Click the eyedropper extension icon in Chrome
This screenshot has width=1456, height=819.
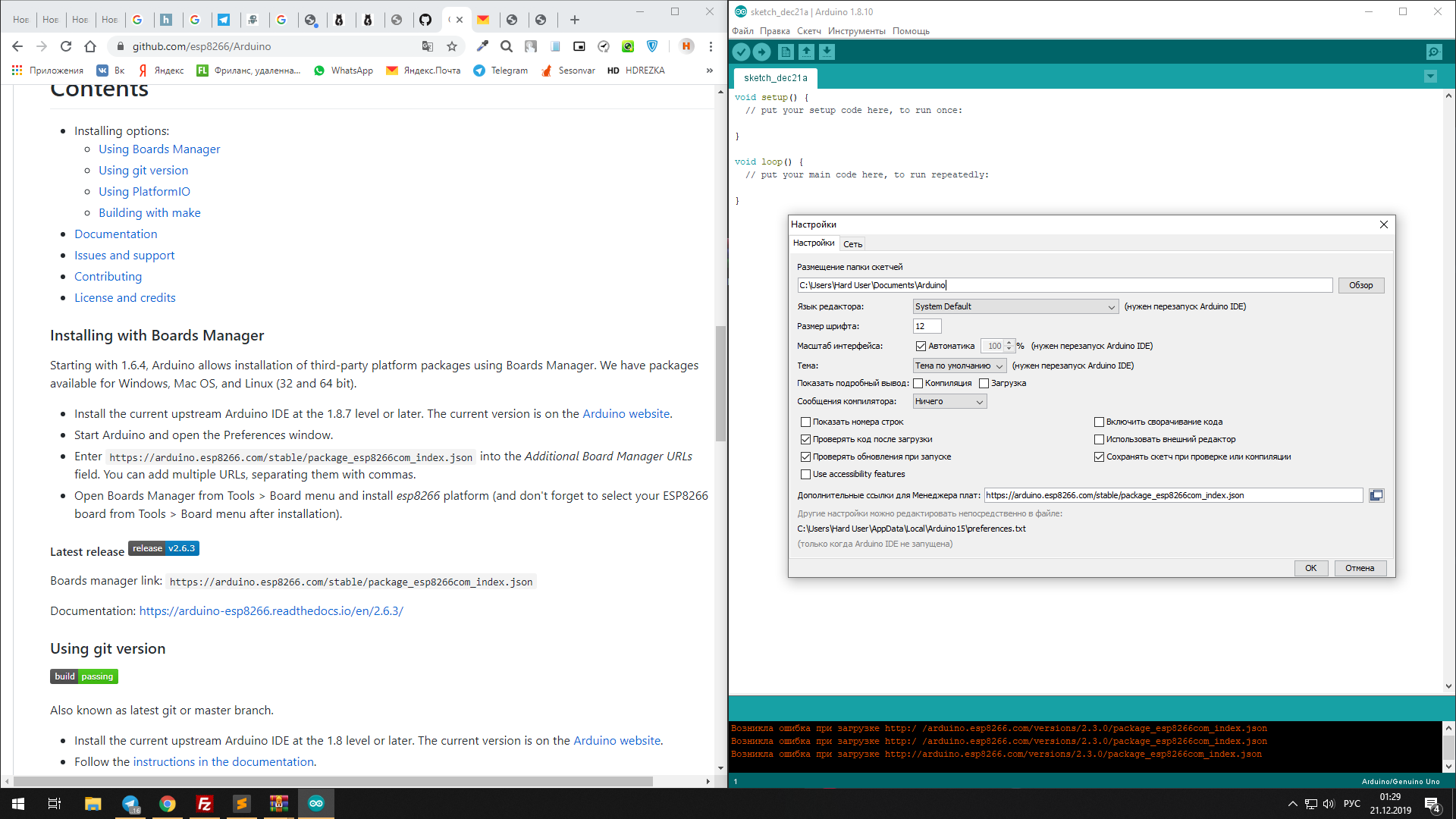(x=482, y=46)
